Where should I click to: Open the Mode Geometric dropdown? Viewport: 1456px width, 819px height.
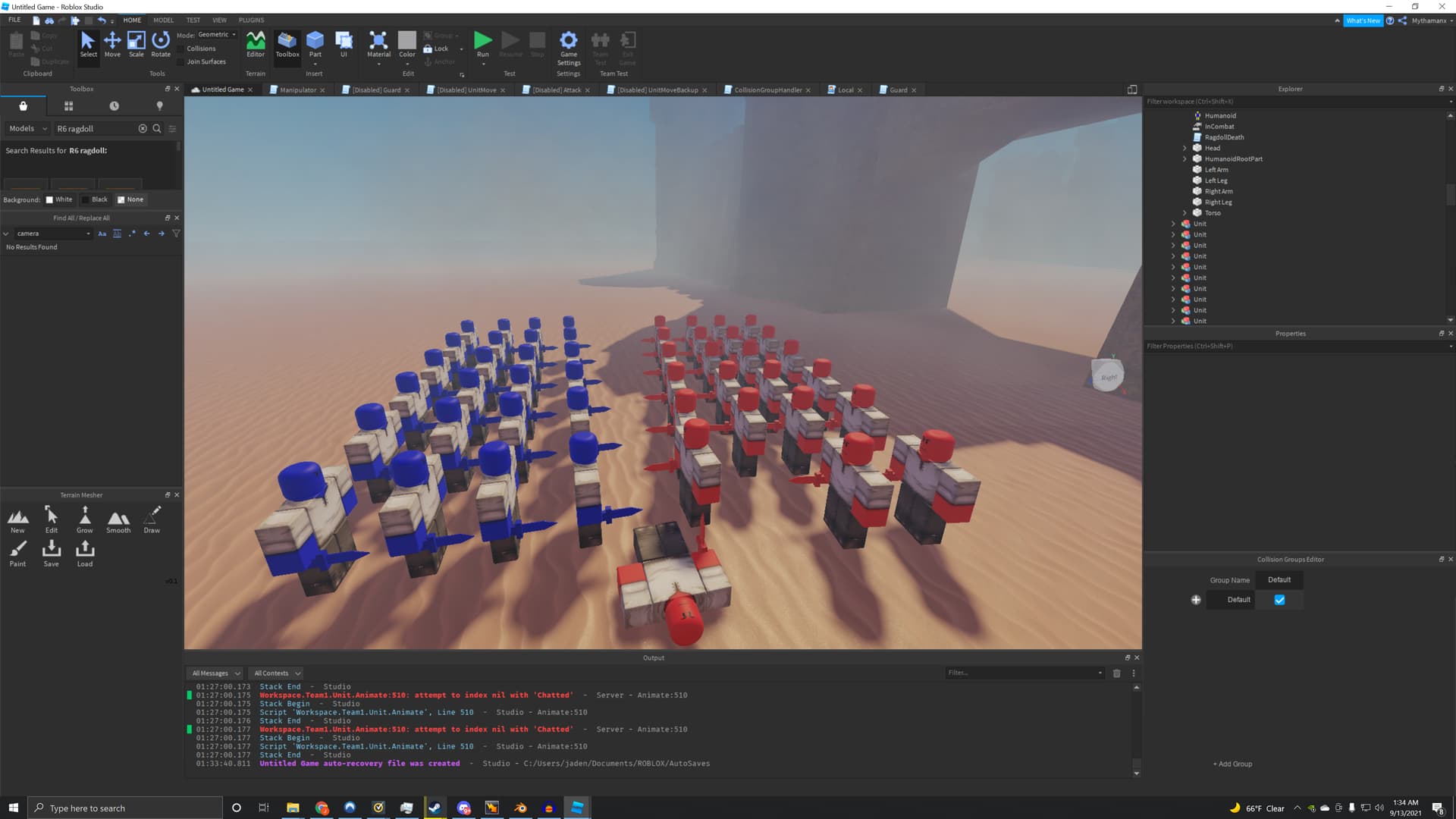[x=217, y=35]
